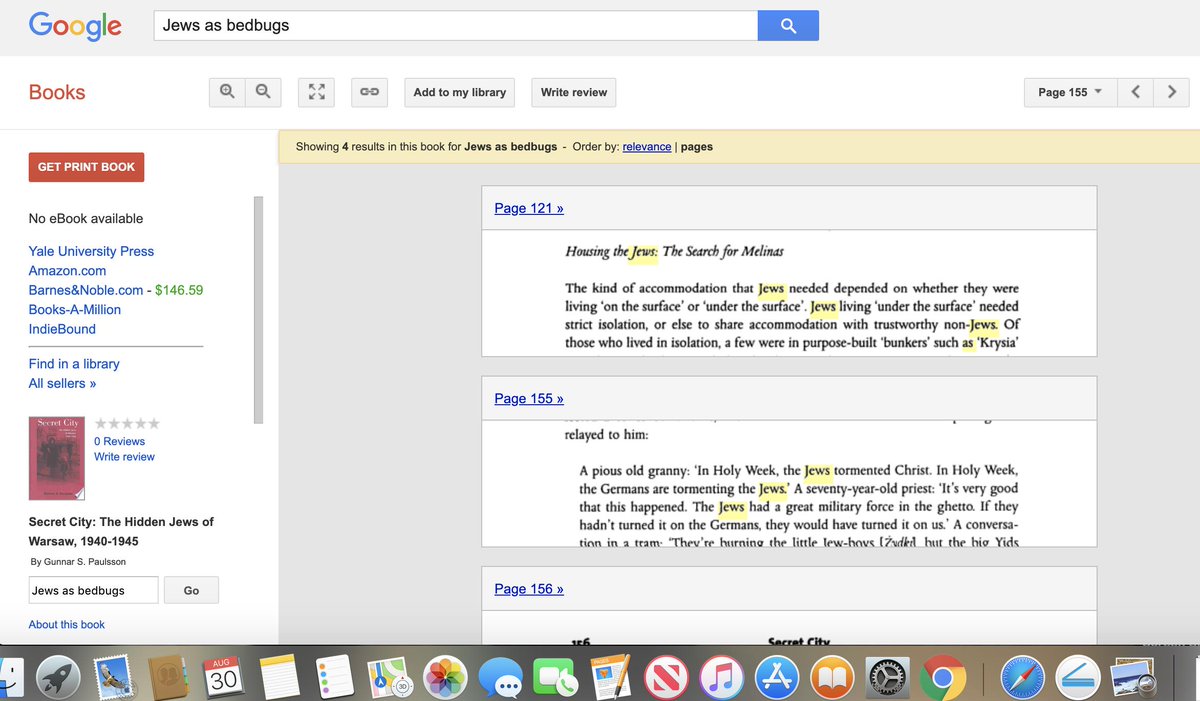Open Contacts in the Dock
1200x701 pixels.
pyautogui.click(x=169, y=679)
